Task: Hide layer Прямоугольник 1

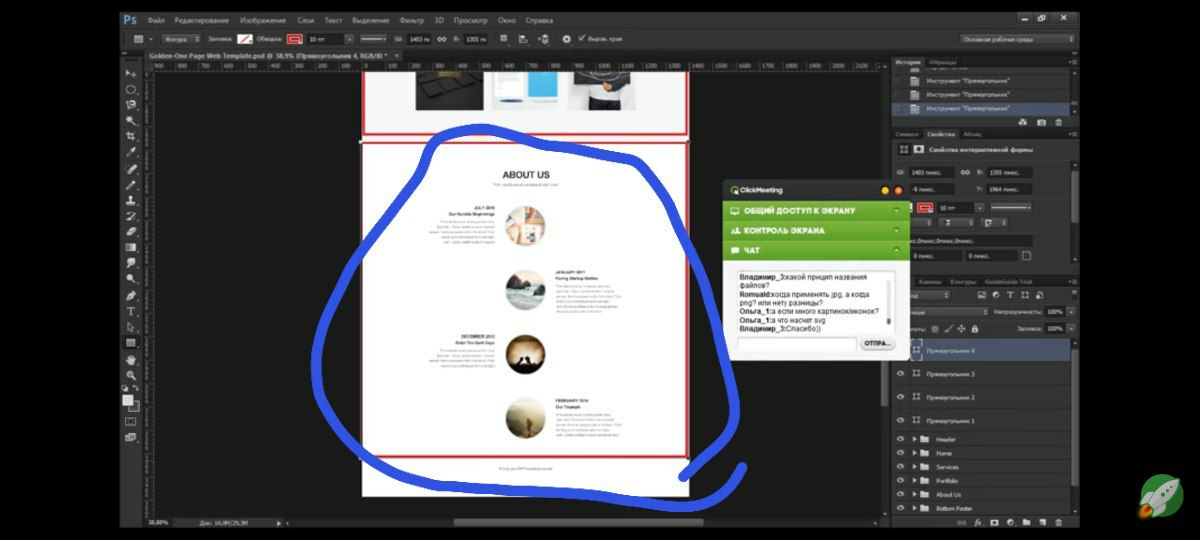Action: (x=901, y=420)
